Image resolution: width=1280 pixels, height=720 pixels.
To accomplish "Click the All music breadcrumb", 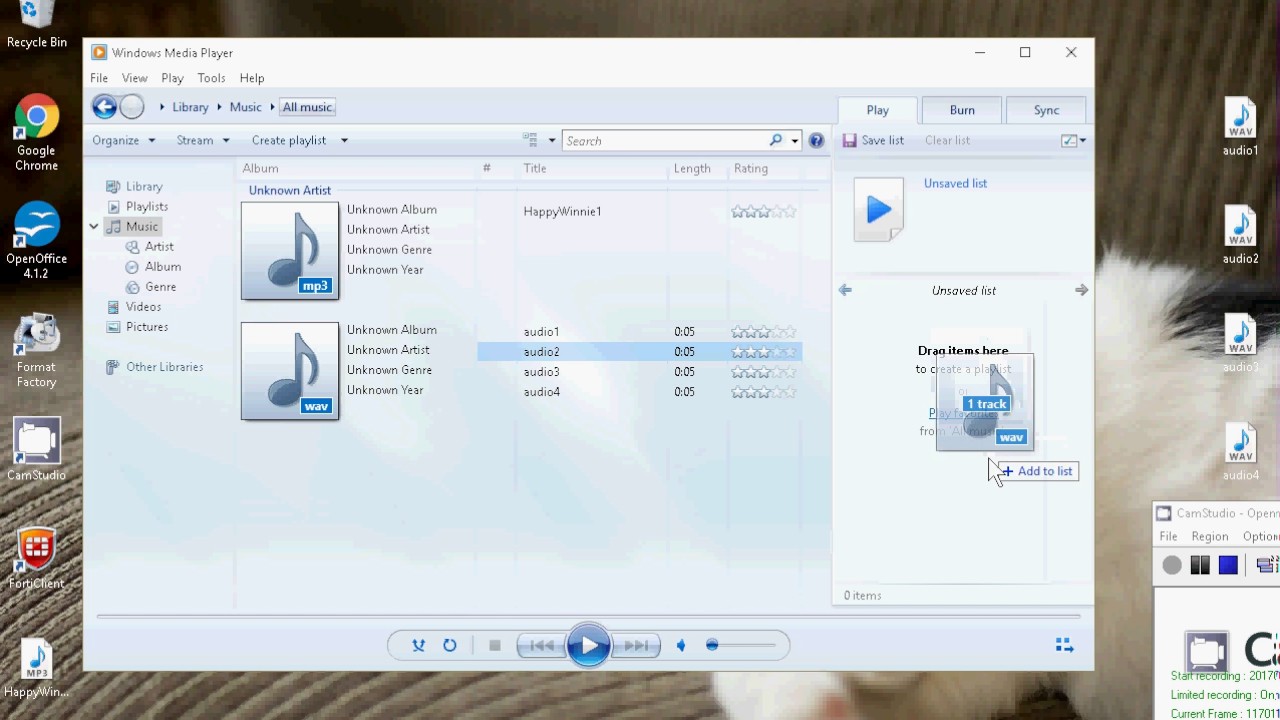I will pos(307,107).
